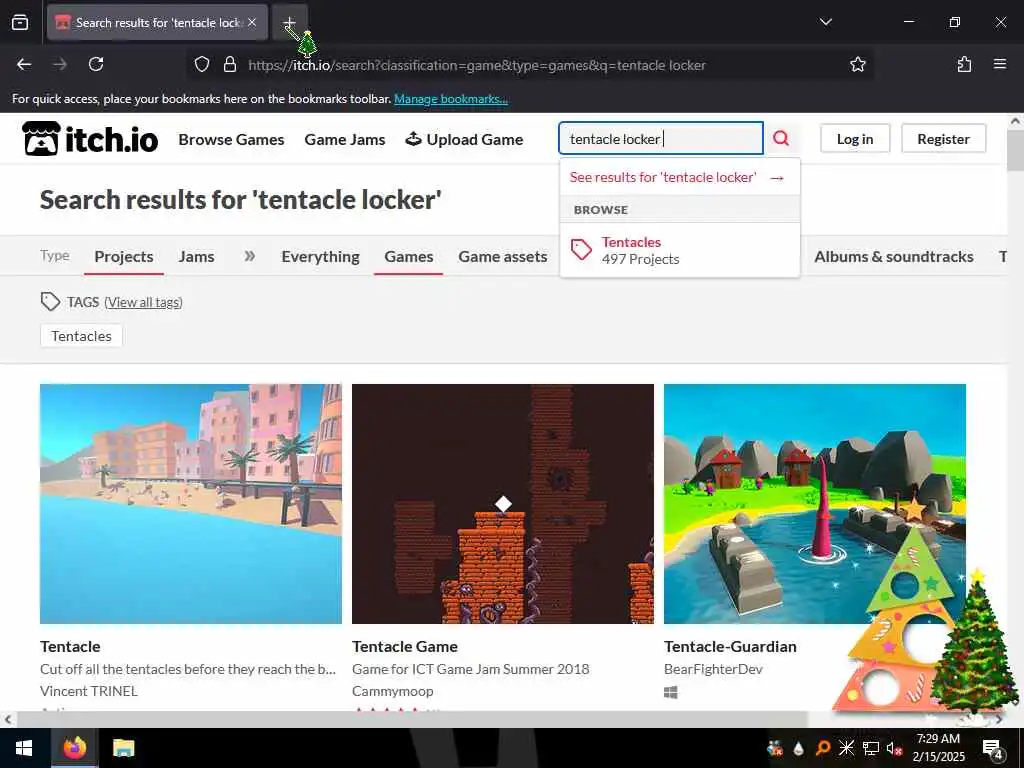Click the View all tags link
Screen dimensions: 1024x768
[x=143, y=302]
